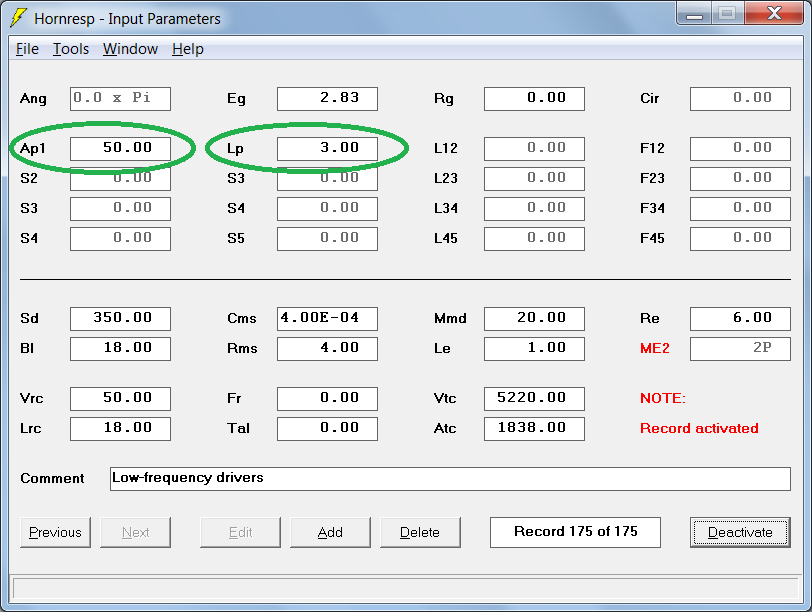Open the Help menu
812x612 pixels.
187,49
